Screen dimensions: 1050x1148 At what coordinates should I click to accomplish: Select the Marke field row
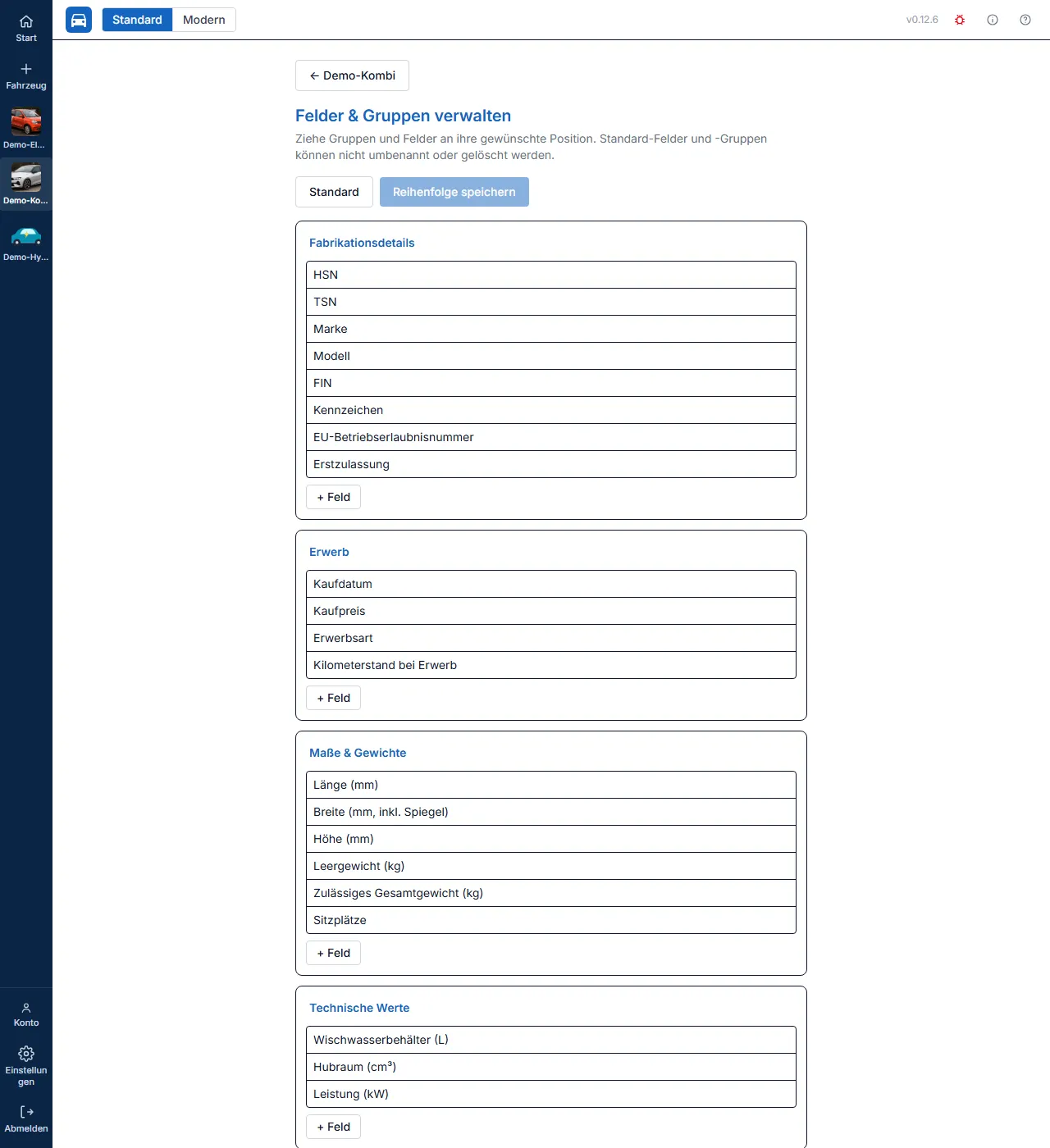(551, 329)
